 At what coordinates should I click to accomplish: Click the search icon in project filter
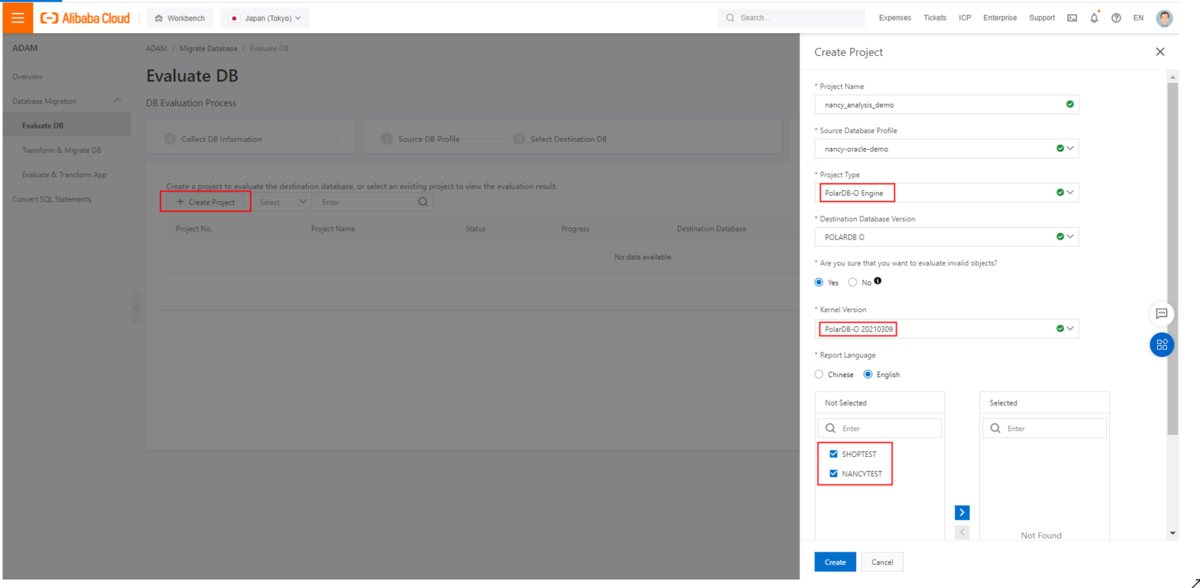pos(423,202)
